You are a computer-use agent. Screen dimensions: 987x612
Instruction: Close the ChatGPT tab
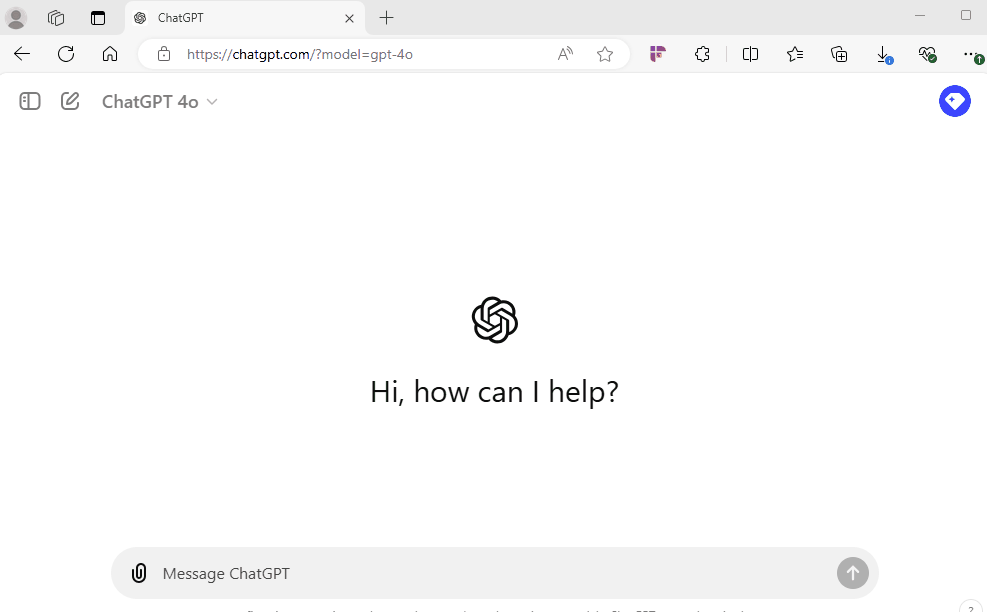point(349,18)
